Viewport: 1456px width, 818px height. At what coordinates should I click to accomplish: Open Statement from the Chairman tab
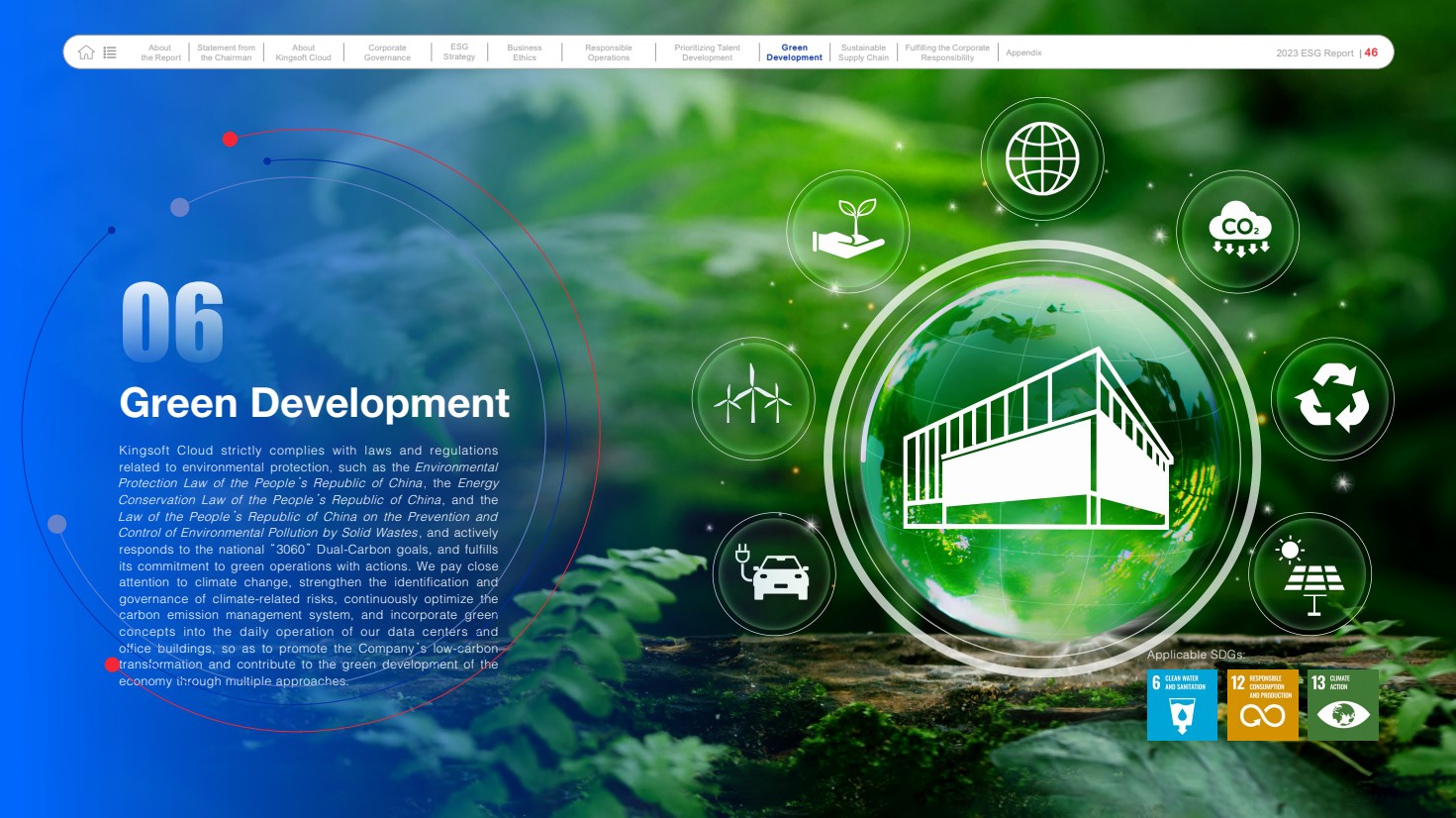[226, 52]
